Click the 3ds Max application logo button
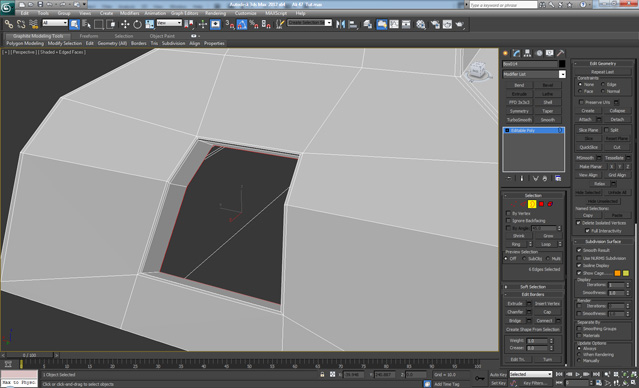This screenshot has height=388, width=639. click(x=7, y=7)
